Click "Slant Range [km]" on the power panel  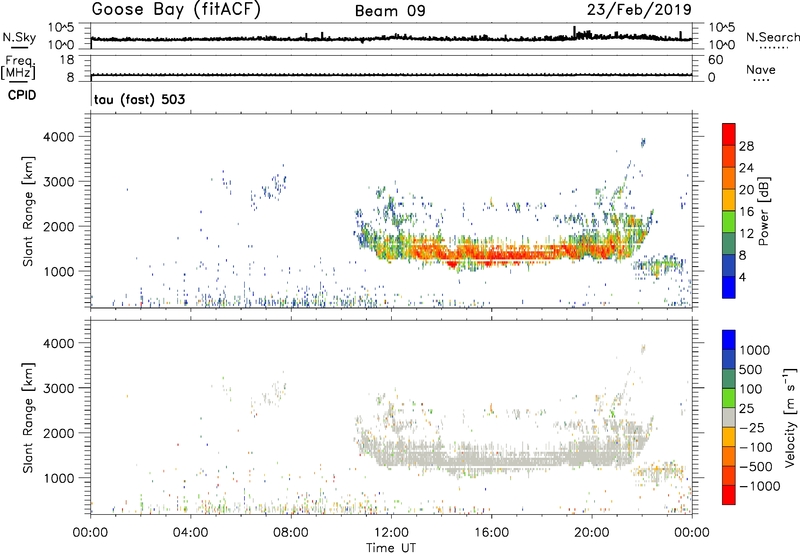29,211
